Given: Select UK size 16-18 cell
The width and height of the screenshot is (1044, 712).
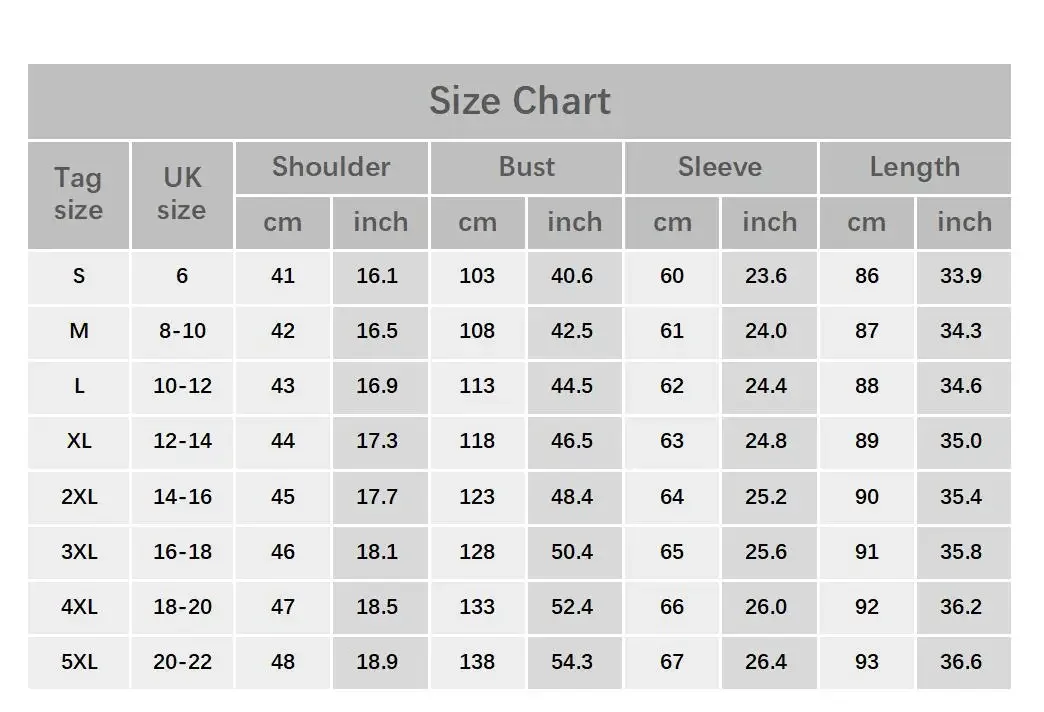Looking at the screenshot, I should pyautogui.click(x=182, y=552).
